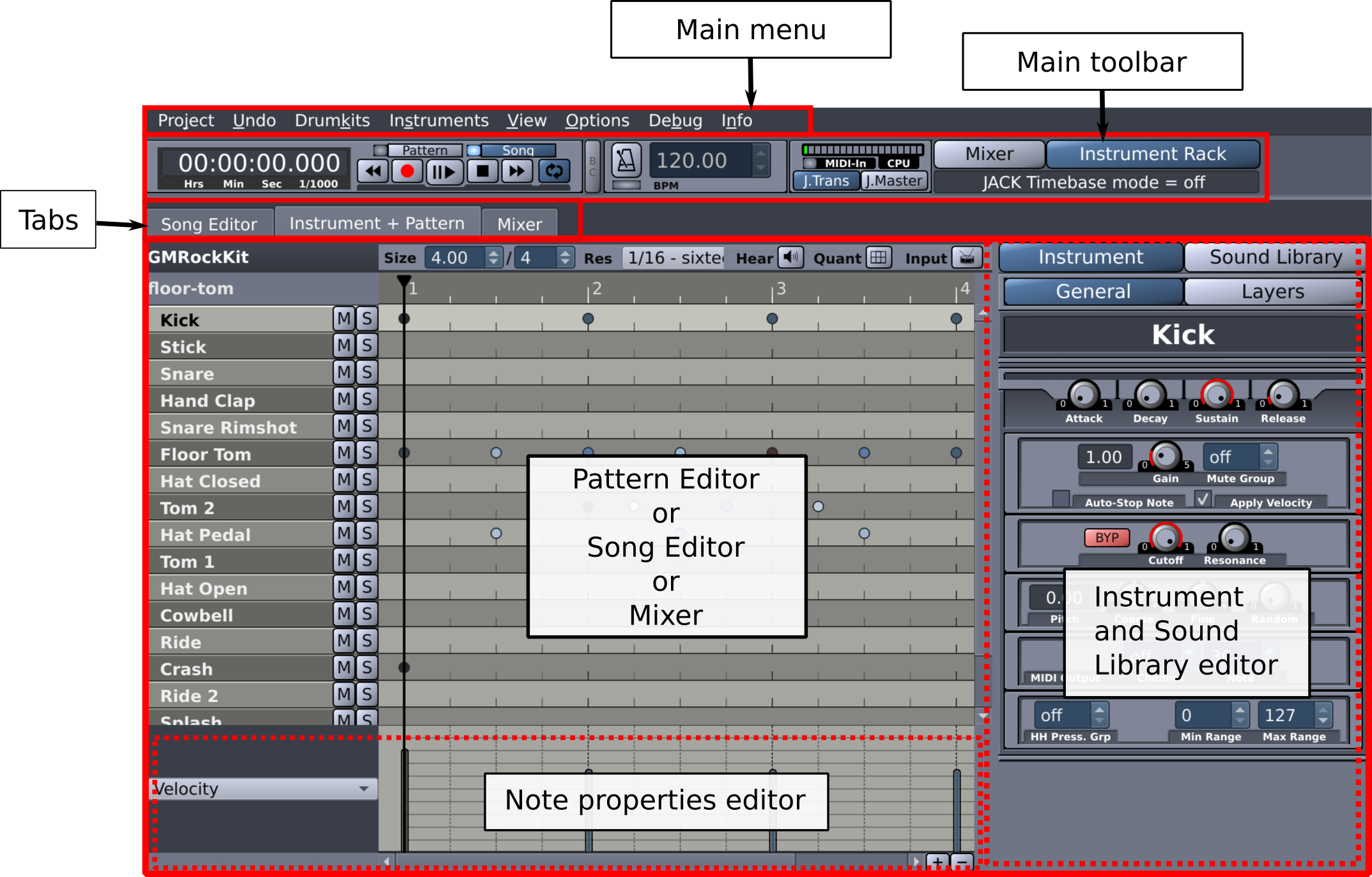1372x877 pixels.
Task: Switch to the Song Editor tab
Action: [210, 223]
